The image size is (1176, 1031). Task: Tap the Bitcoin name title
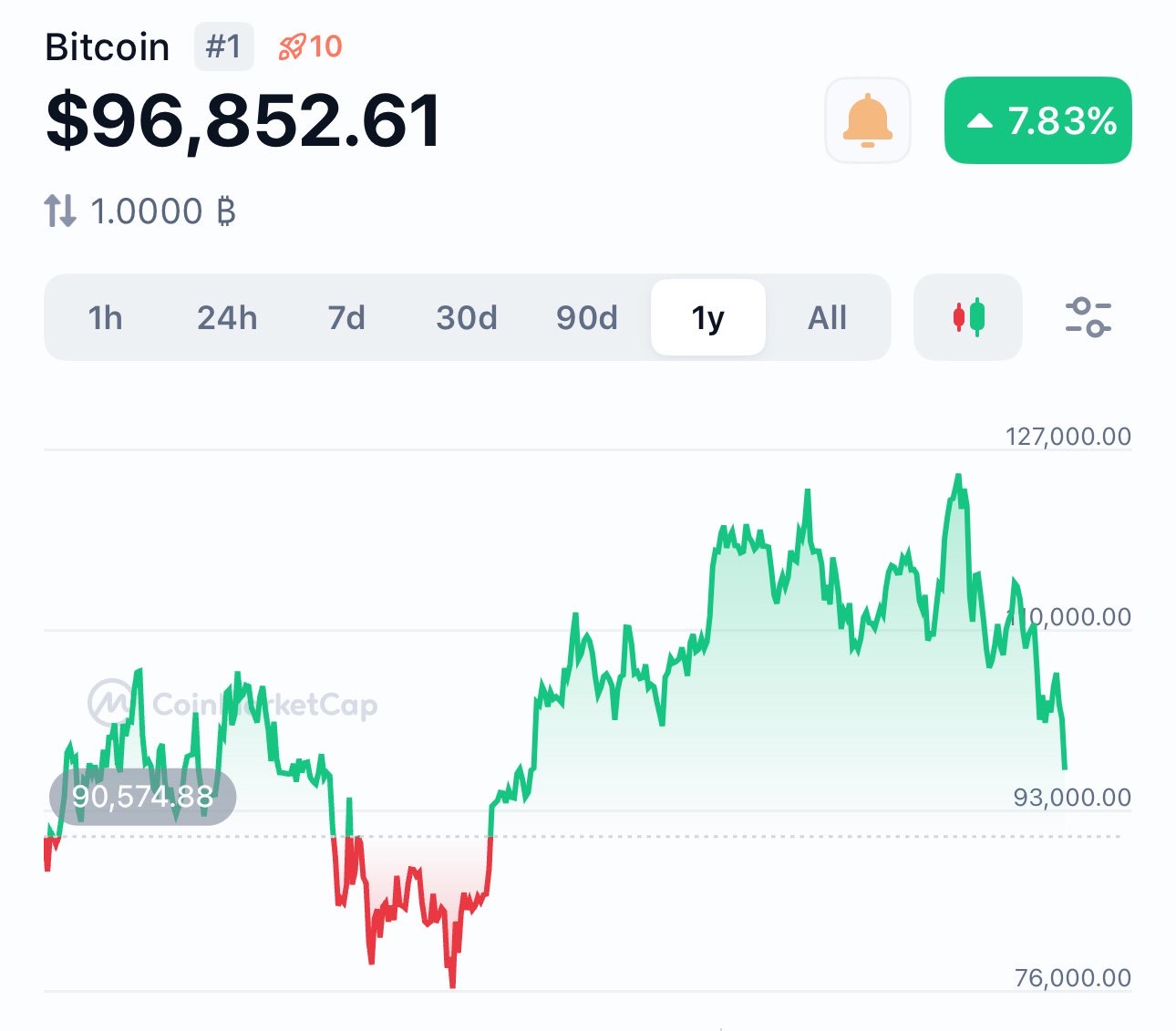107,47
